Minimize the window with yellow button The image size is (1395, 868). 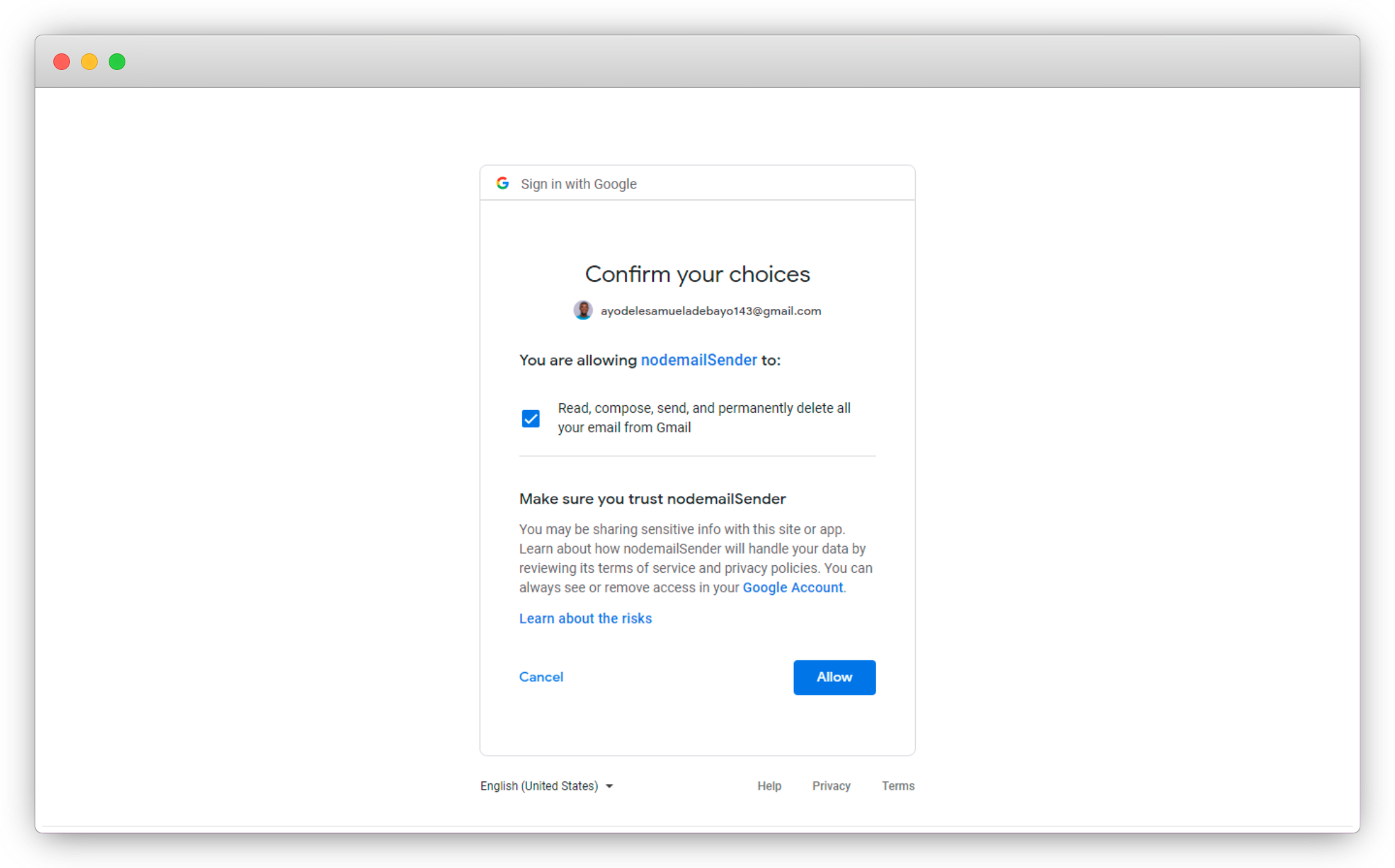[89, 62]
